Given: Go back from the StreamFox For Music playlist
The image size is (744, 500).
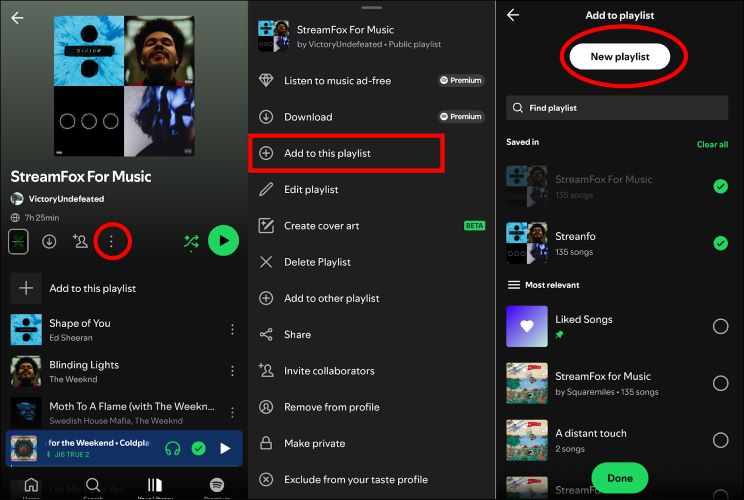Looking at the screenshot, I should point(17,18).
